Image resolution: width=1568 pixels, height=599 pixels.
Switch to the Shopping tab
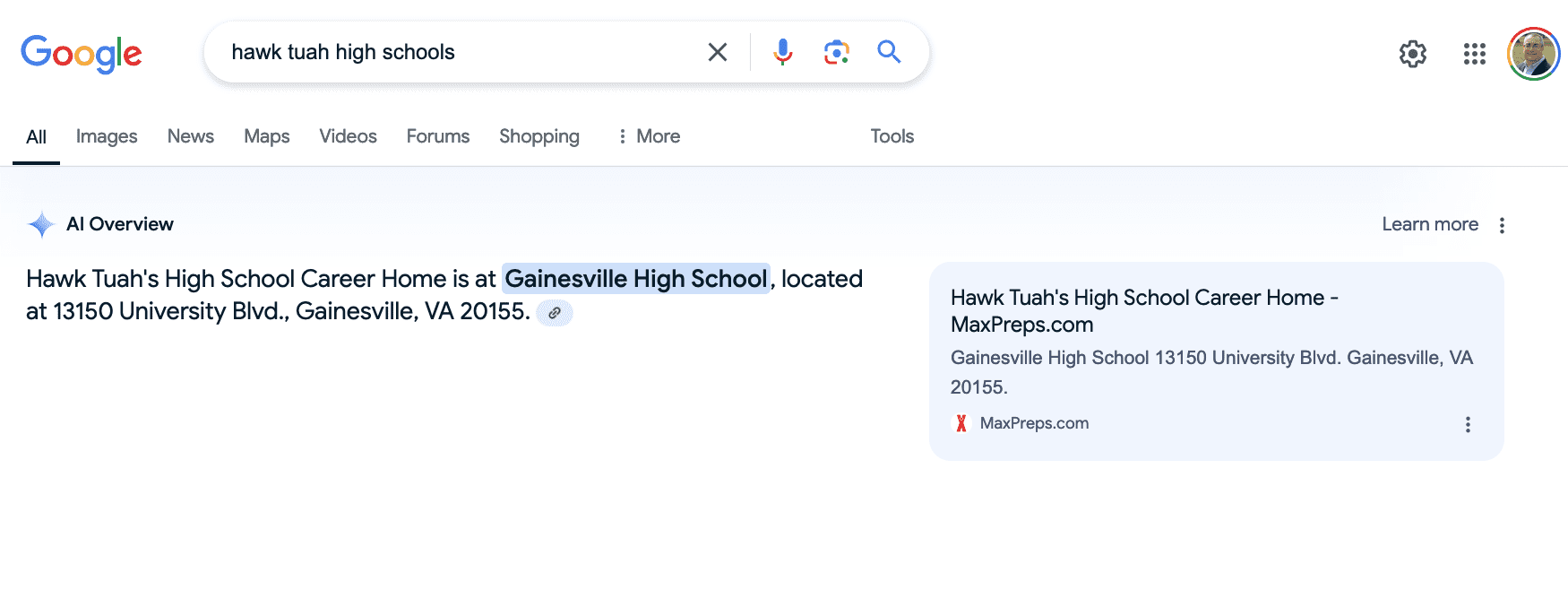pyautogui.click(x=538, y=136)
